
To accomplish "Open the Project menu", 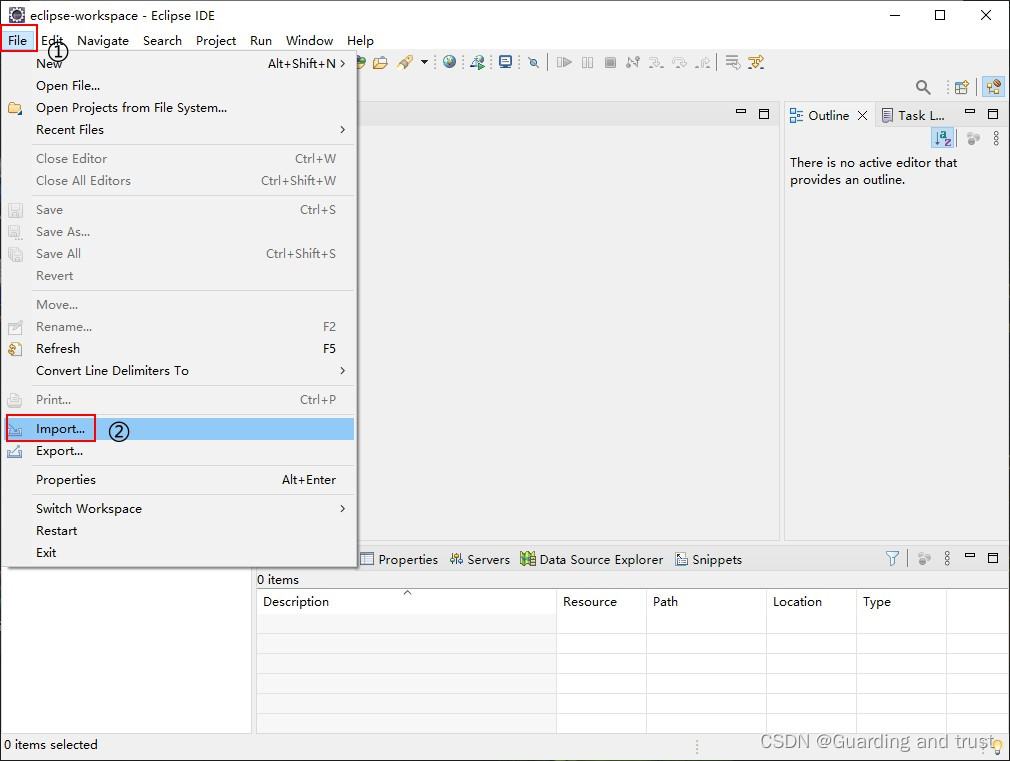I will pos(216,40).
